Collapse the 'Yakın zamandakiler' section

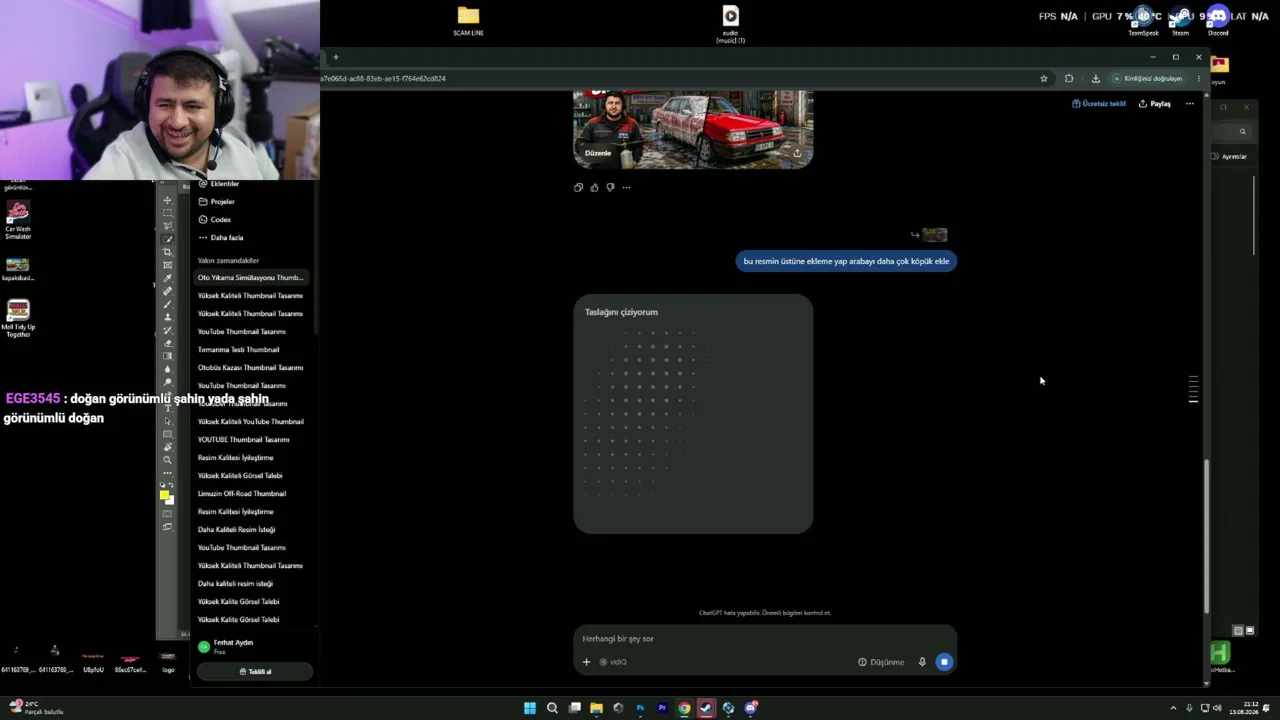(228, 260)
